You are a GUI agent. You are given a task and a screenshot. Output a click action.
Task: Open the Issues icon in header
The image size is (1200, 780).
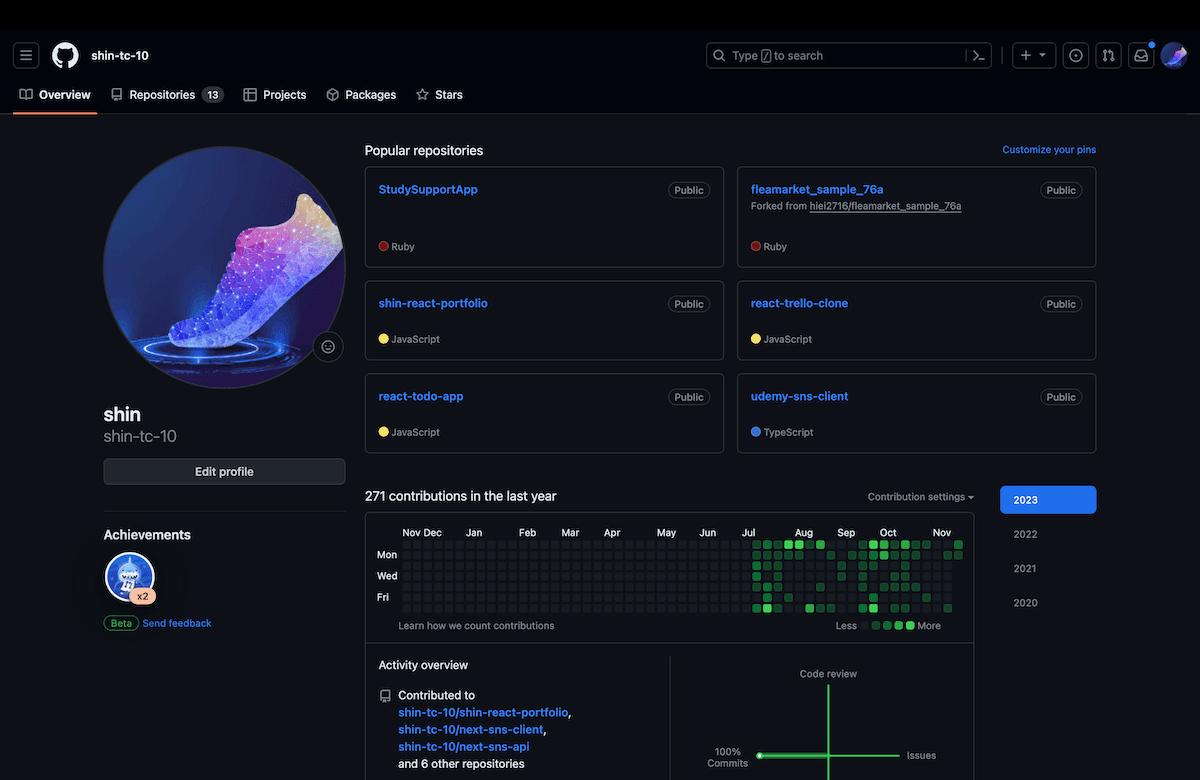(x=1076, y=56)
